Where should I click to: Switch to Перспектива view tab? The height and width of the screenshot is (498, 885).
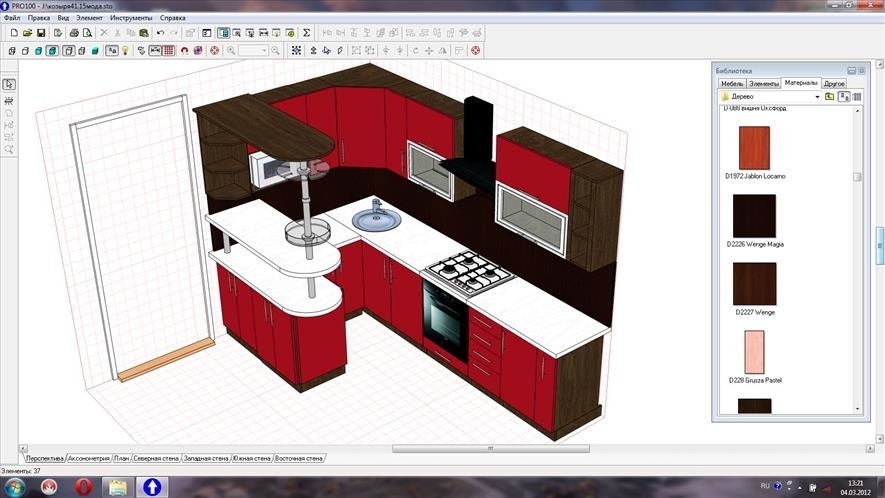(44, 458)
